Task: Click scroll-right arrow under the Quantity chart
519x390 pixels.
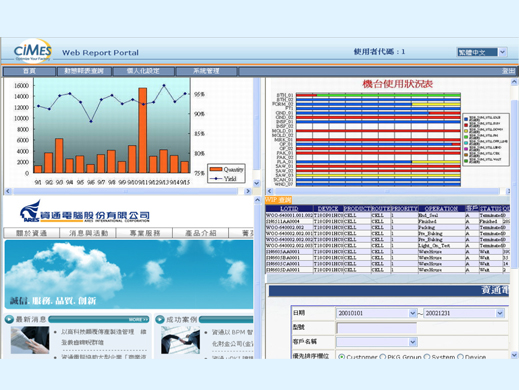Action: [x=248, y=191]
